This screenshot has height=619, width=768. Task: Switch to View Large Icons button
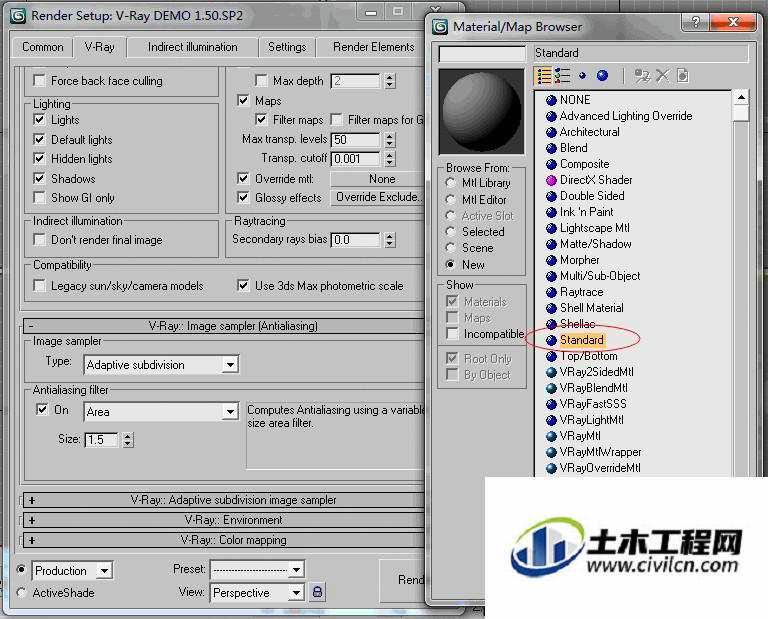pos(602,75)
